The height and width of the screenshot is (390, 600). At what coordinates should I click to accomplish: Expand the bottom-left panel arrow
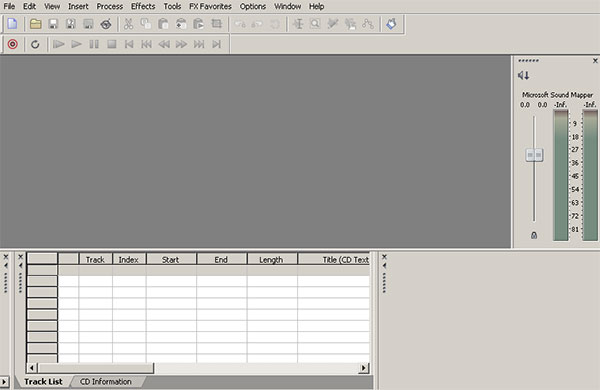(4, 382)
